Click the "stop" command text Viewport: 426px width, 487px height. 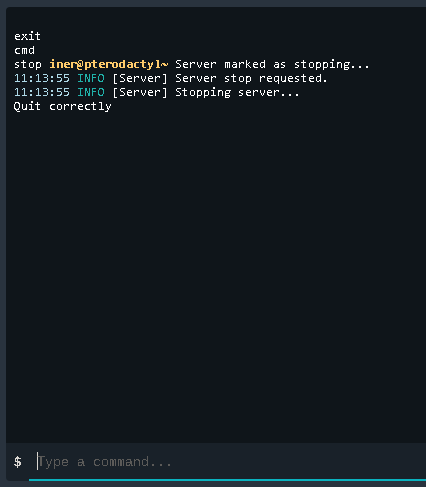pos(28,64)
